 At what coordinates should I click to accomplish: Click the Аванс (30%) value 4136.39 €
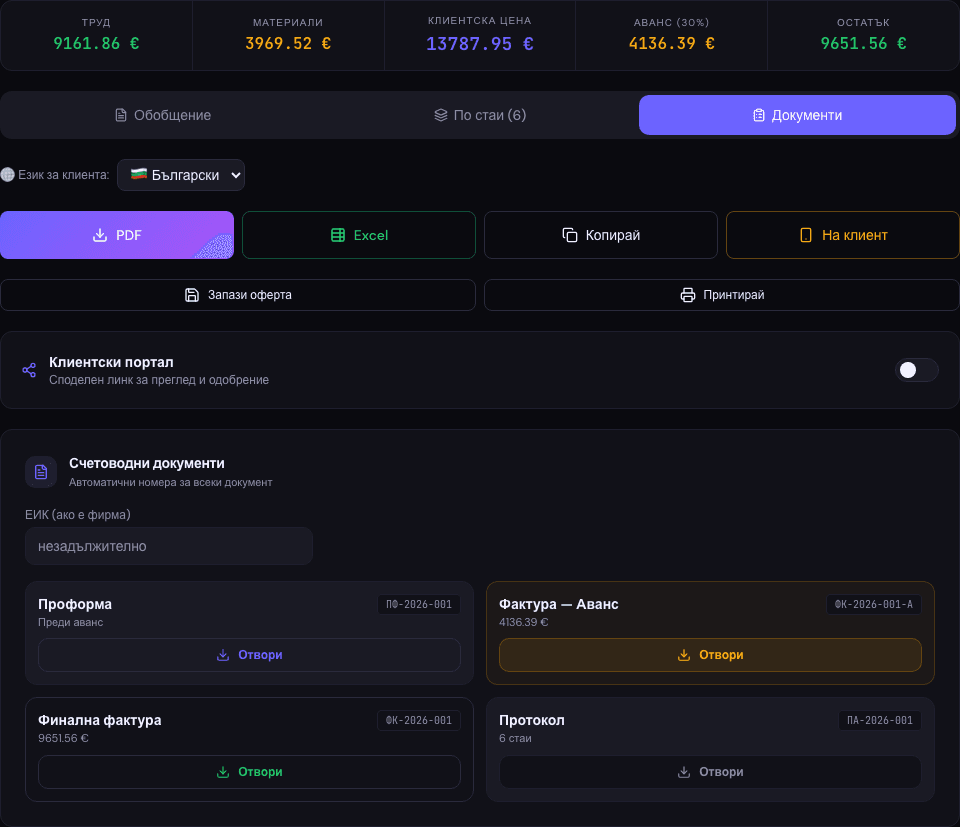pyautogui.click(x=672, y=43)
